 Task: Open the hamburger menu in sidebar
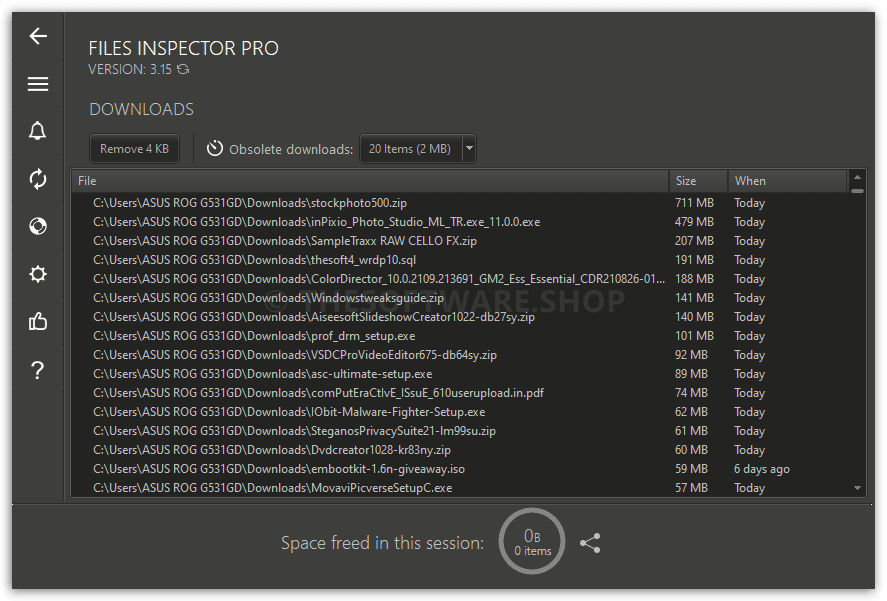38,84
